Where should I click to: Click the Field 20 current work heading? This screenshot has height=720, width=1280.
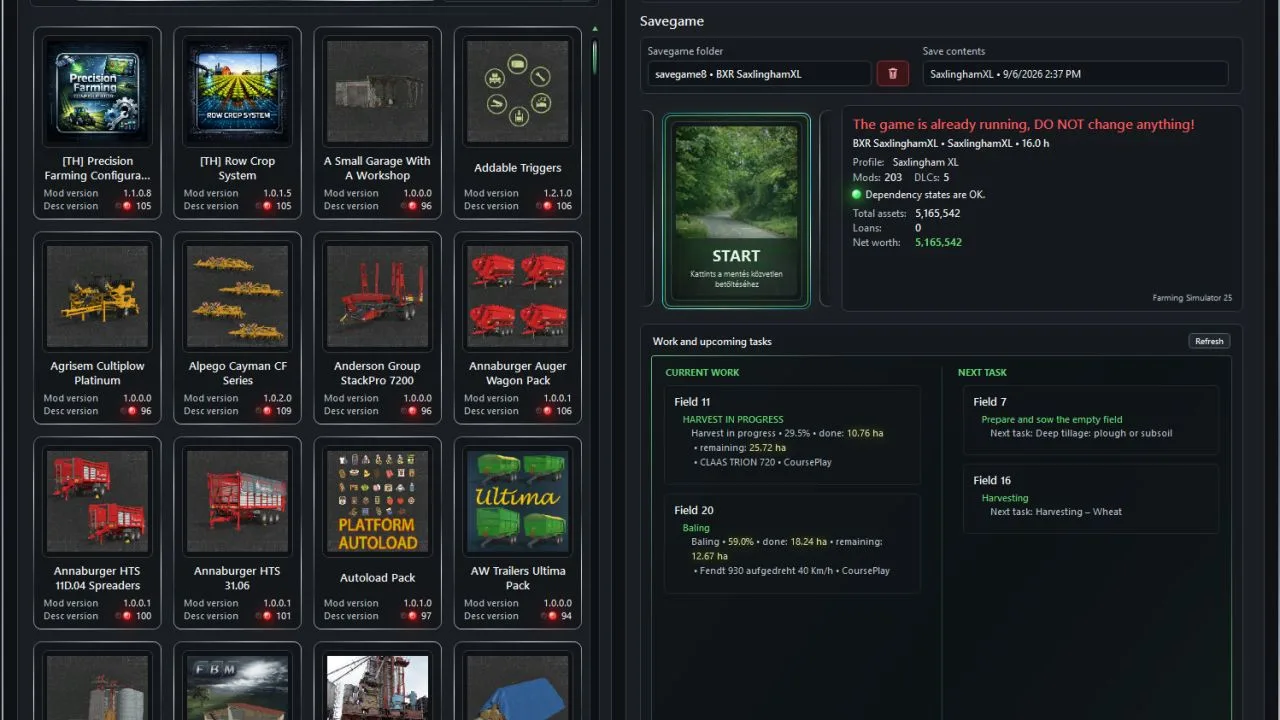point(694,511)
